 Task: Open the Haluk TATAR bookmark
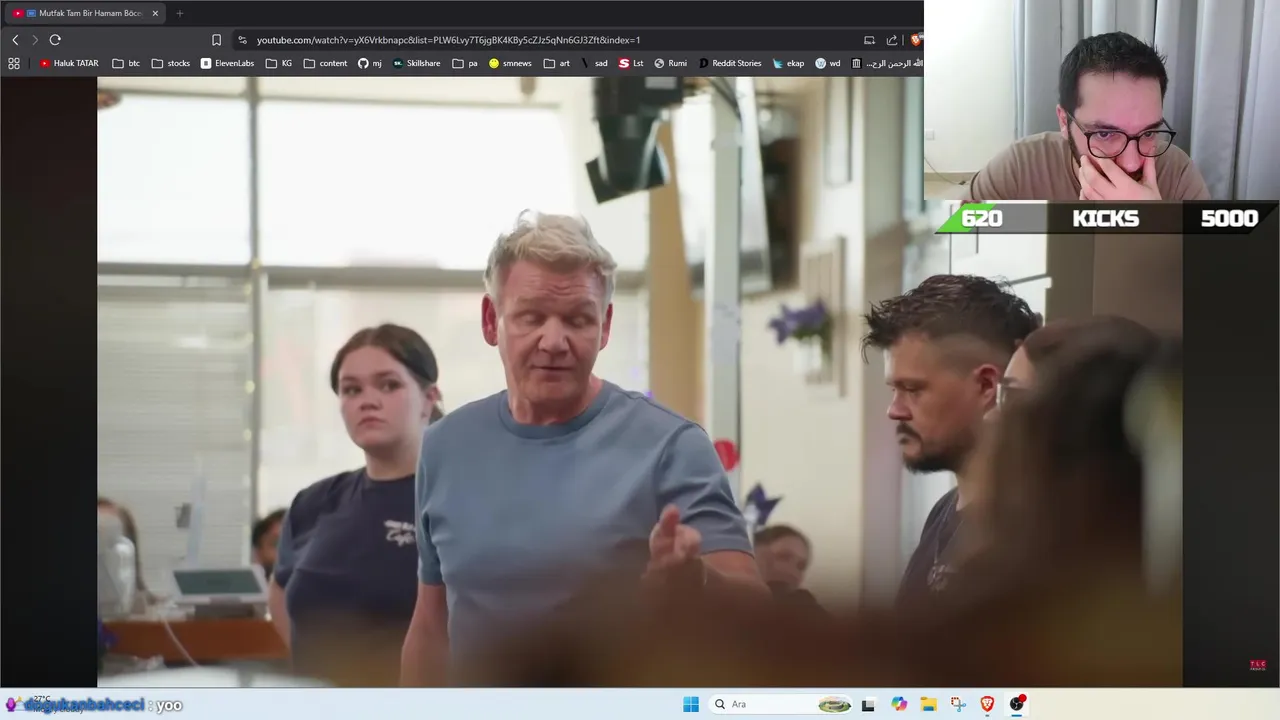69,63
